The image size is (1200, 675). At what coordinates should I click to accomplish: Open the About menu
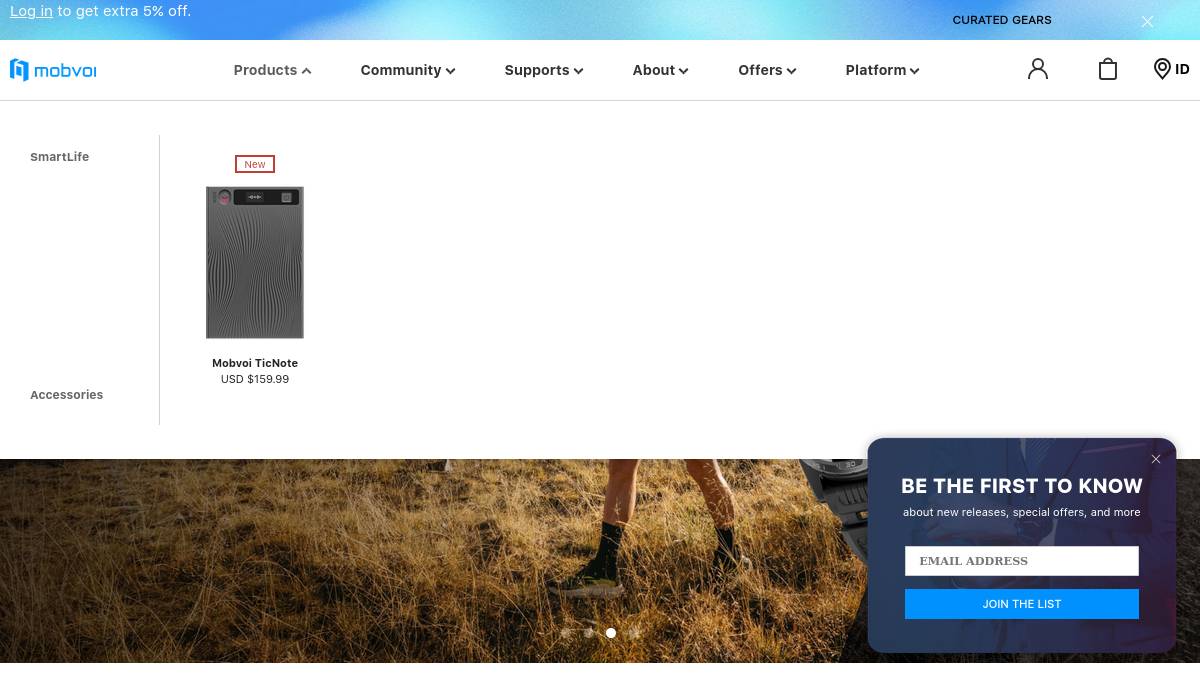coord(660,70)
